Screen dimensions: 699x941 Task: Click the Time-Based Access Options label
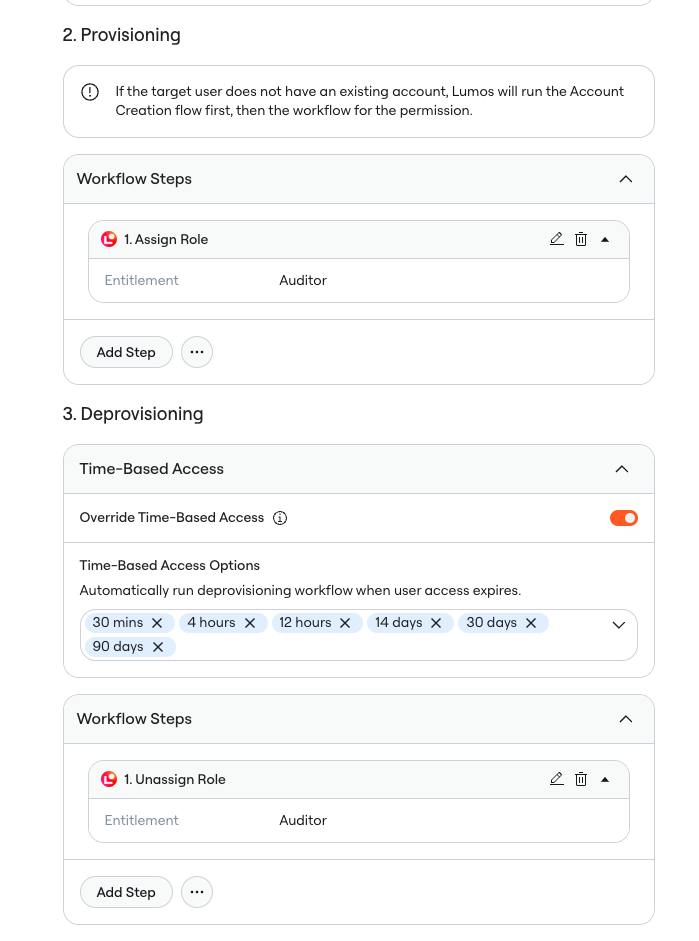point(170,565)
